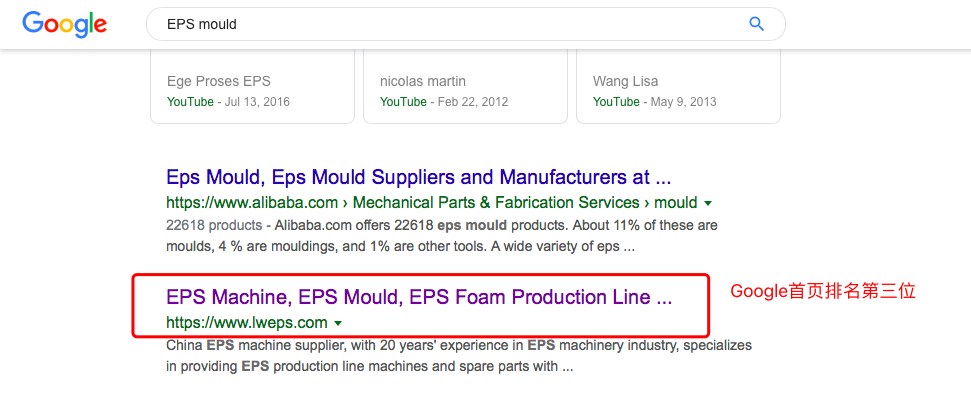Click the blue search magnifier icon
This screenshot has width=971, height=401.
(756, 24)
